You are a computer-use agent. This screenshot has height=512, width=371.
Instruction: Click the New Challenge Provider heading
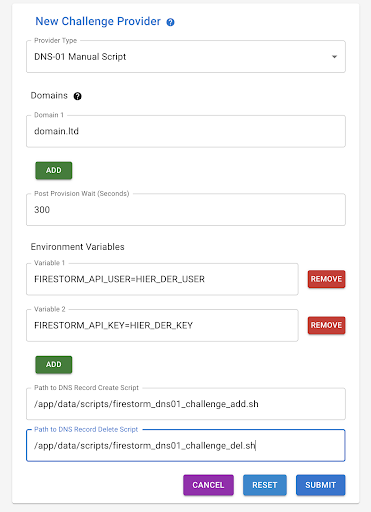point(98,21)
